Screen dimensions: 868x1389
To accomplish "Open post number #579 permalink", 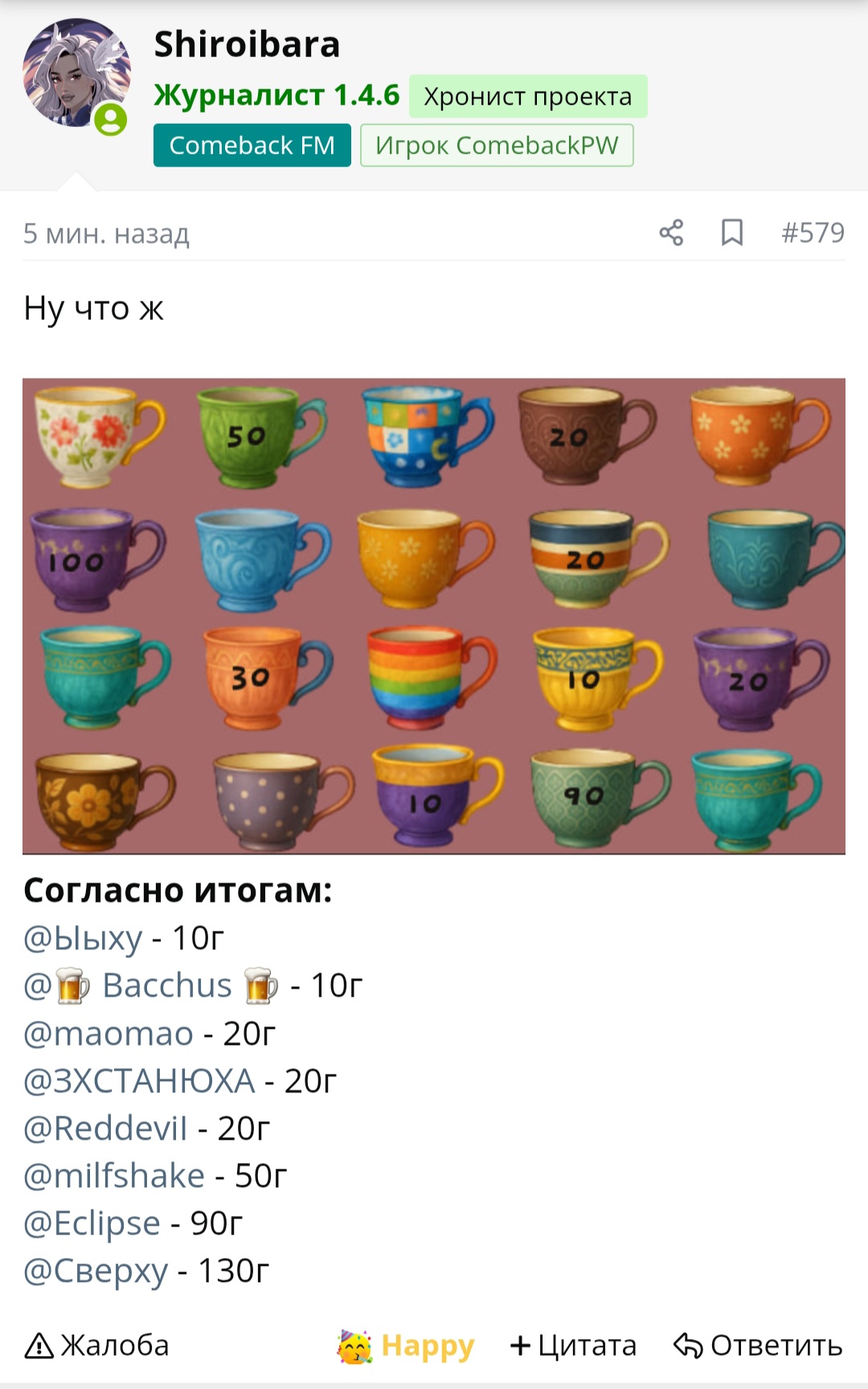I will [x=813, y=233].
